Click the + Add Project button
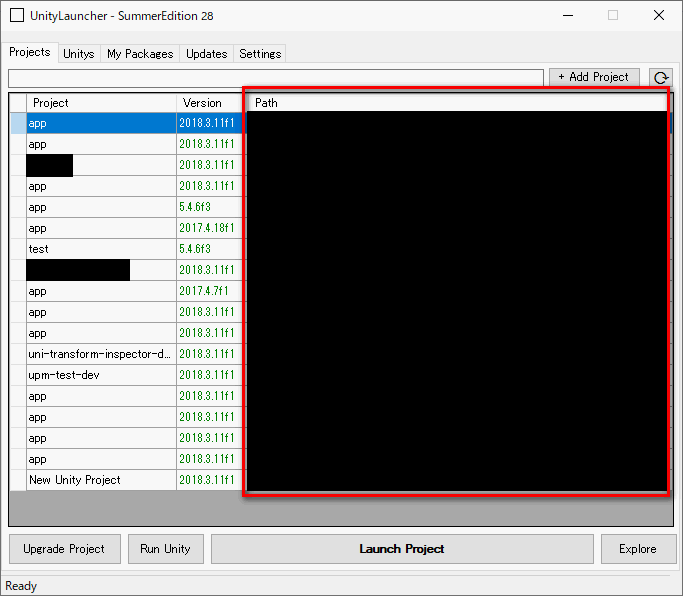The image size is (683, 596). pyautogui.click(x=594, y=77)
